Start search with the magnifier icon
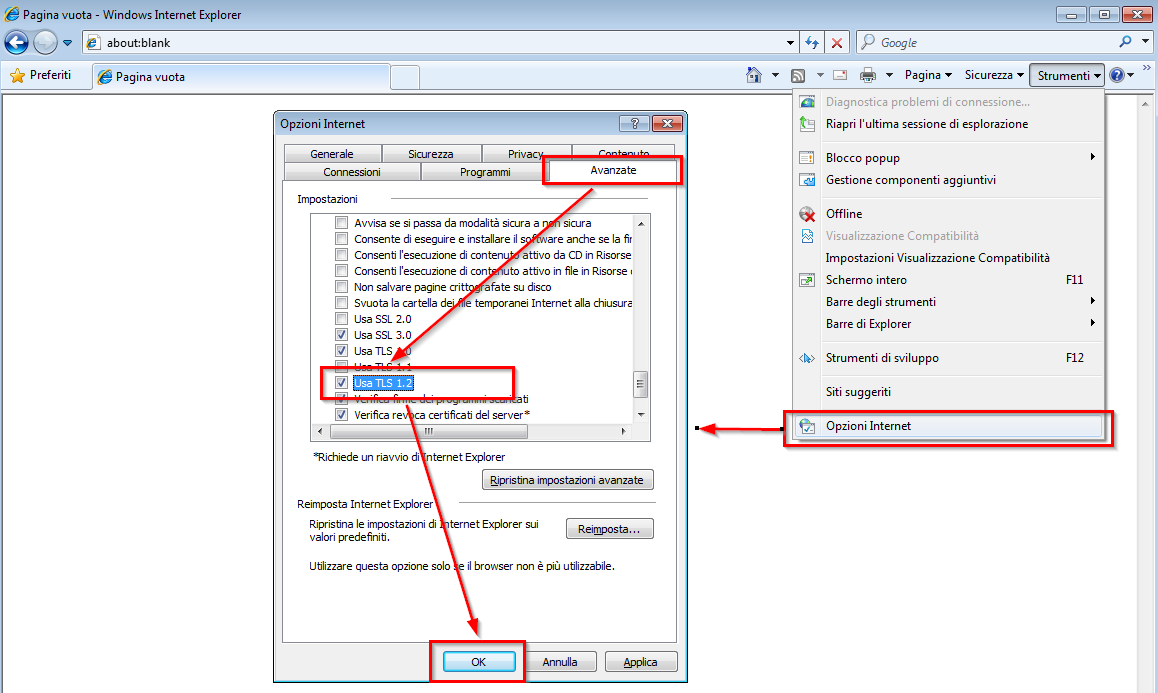Screen dimensions: 1158x693 pyautogui.click(x=1125, y=42)
